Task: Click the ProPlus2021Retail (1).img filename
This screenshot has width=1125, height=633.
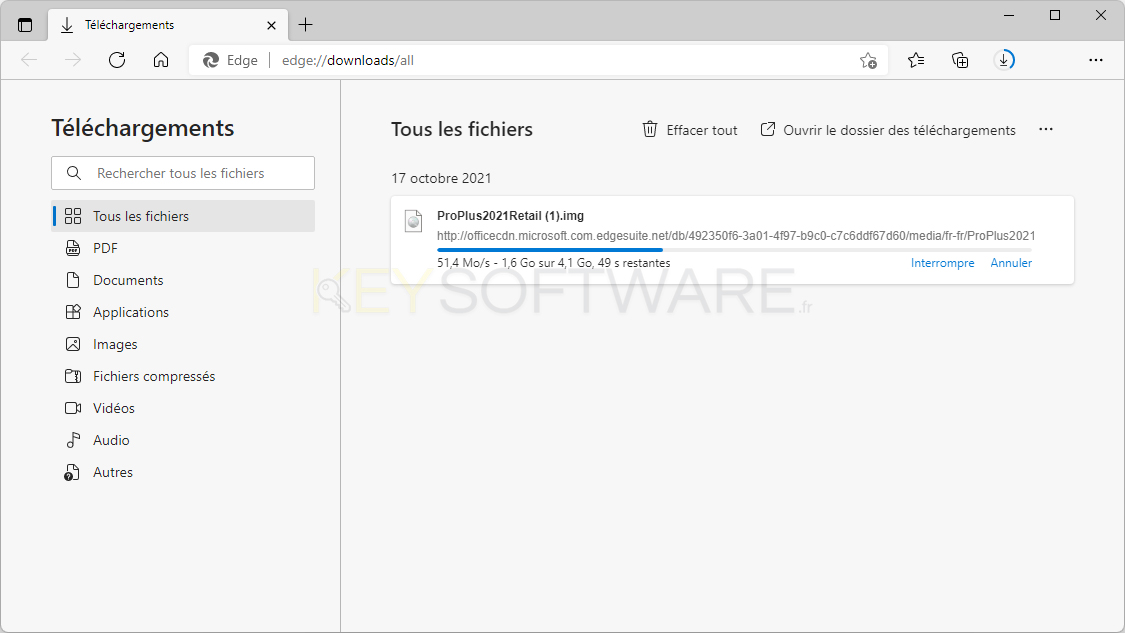Action: pos(510,215)
